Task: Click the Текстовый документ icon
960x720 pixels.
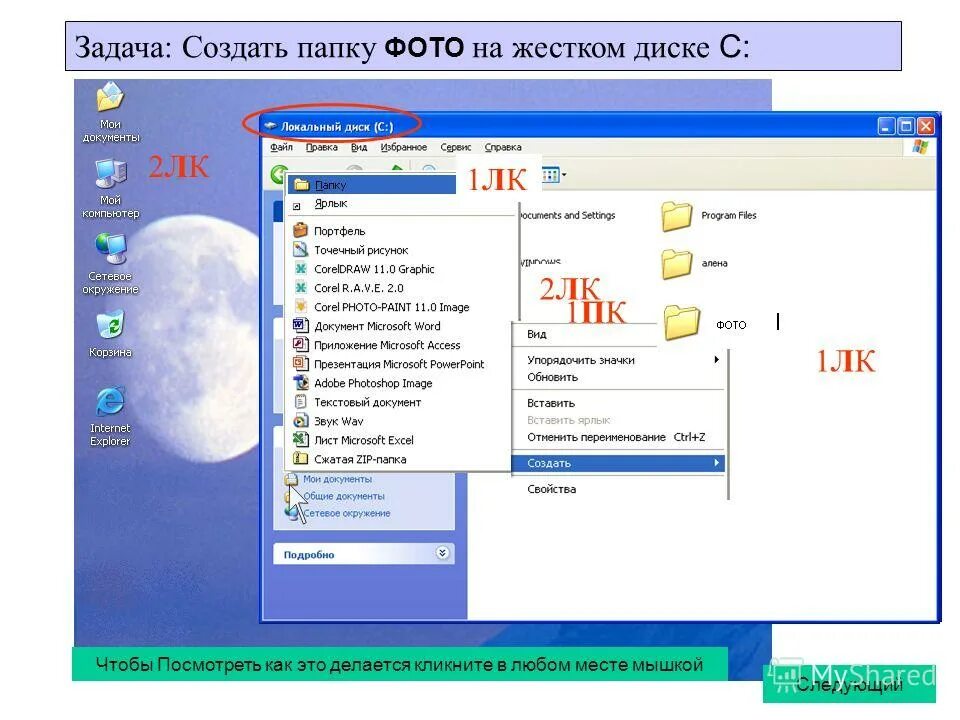Action: click(301, 402)
